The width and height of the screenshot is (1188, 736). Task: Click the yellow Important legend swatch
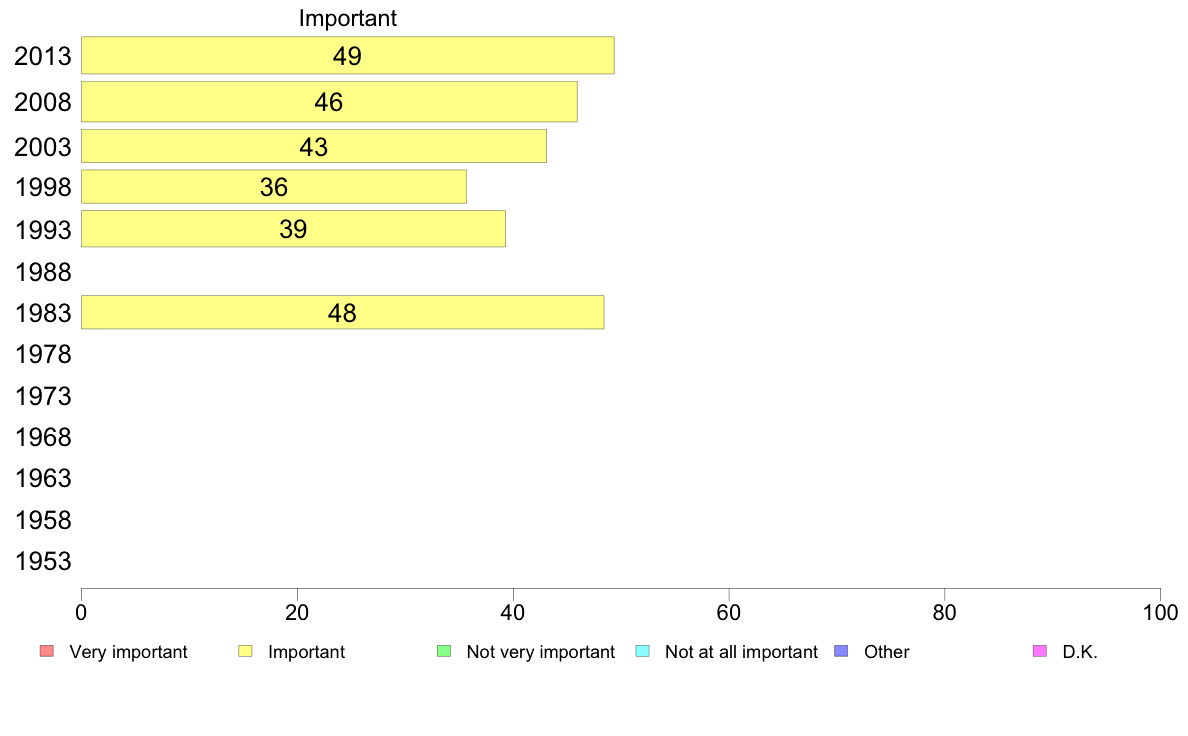coord(245,651)
